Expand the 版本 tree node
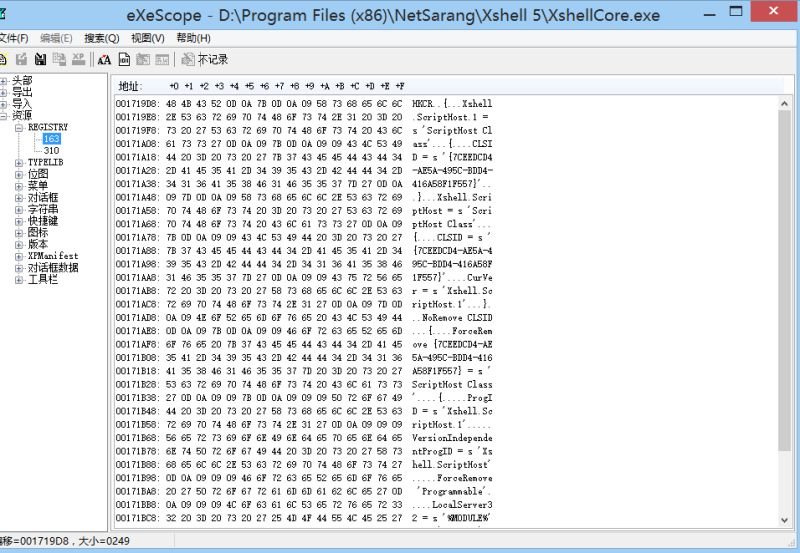This screenshot has height=553, width=800. 19,245
